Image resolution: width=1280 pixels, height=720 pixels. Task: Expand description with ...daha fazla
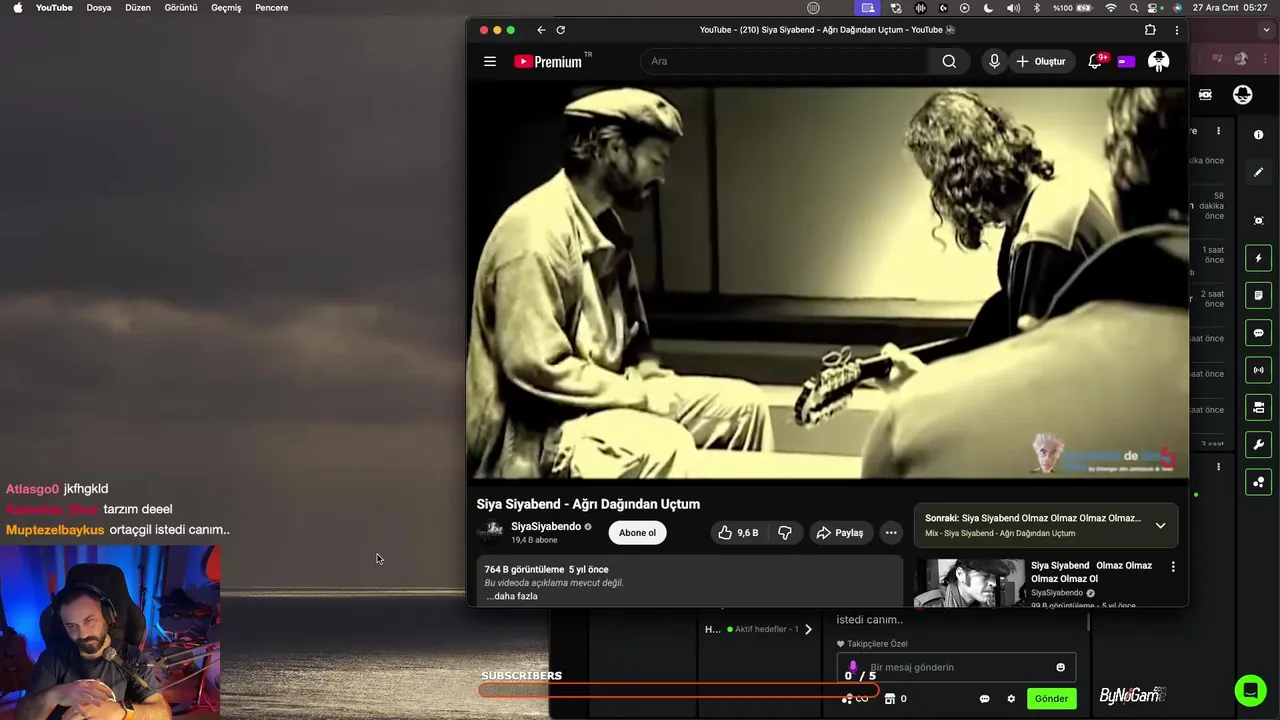click(512, 596)
